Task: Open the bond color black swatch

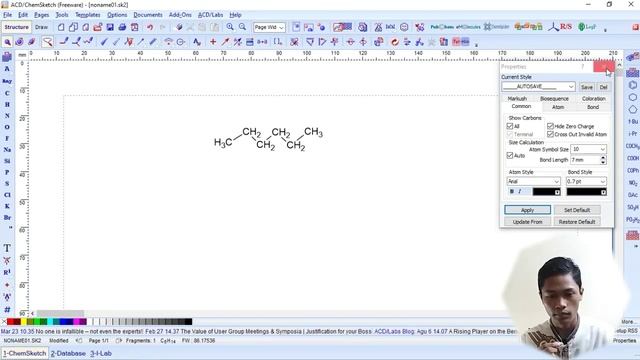Action: pyautogui.click(x=586, y=191)
